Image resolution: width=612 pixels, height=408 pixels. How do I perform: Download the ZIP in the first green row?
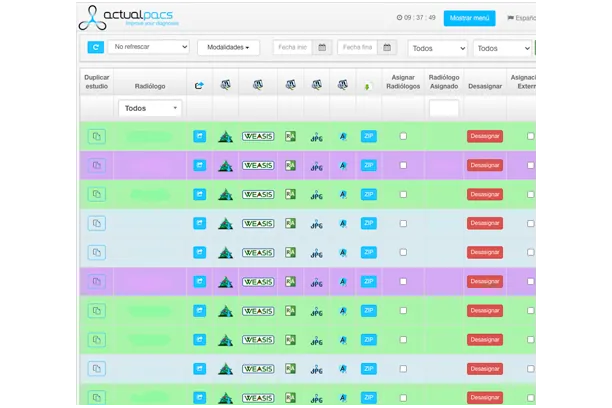(368, 136)
